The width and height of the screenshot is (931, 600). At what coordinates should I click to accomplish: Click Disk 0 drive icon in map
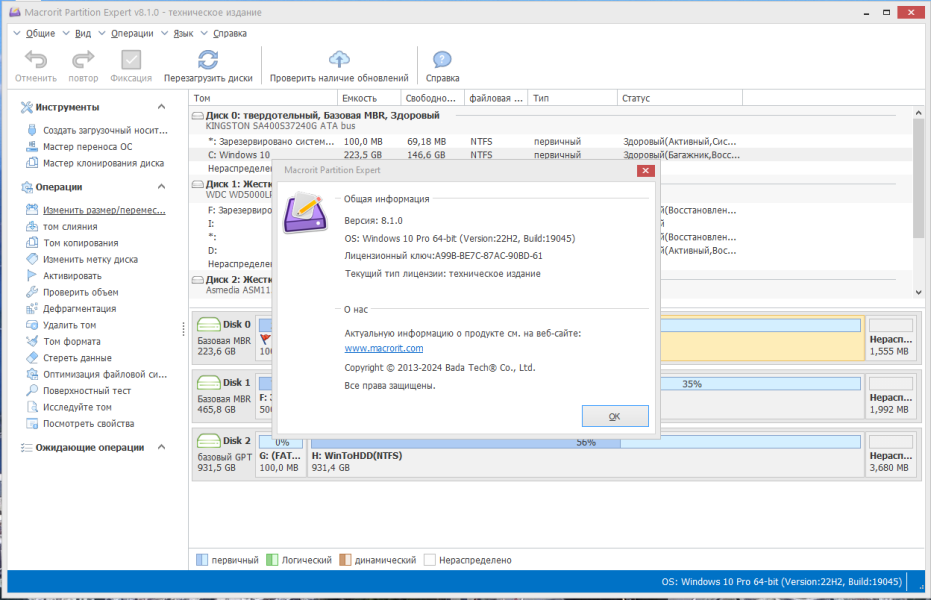(208, 325)
